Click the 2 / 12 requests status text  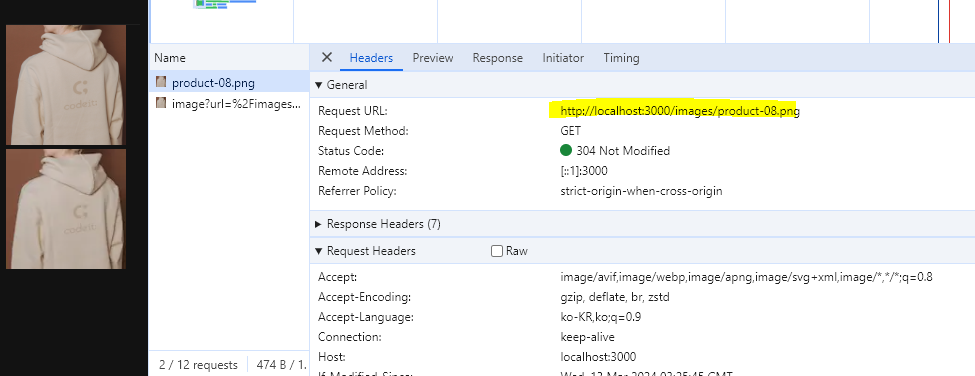click(x=198, y=365)
